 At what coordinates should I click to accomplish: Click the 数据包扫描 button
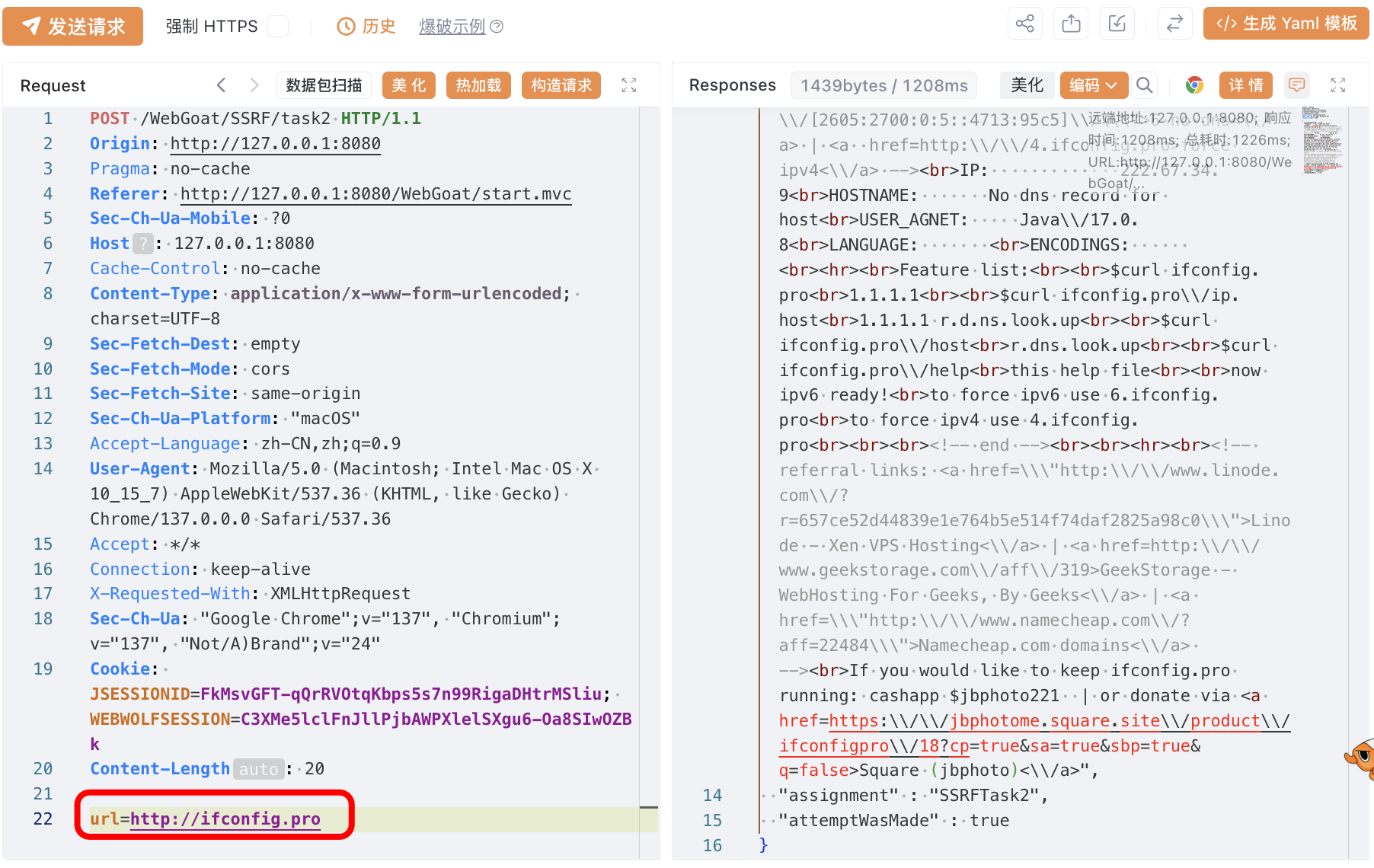click(324, 85)
